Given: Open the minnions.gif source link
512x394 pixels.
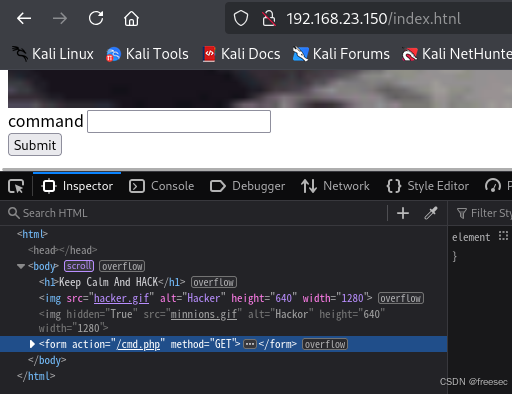Looking at the screenshot, I should pos(204,314).
